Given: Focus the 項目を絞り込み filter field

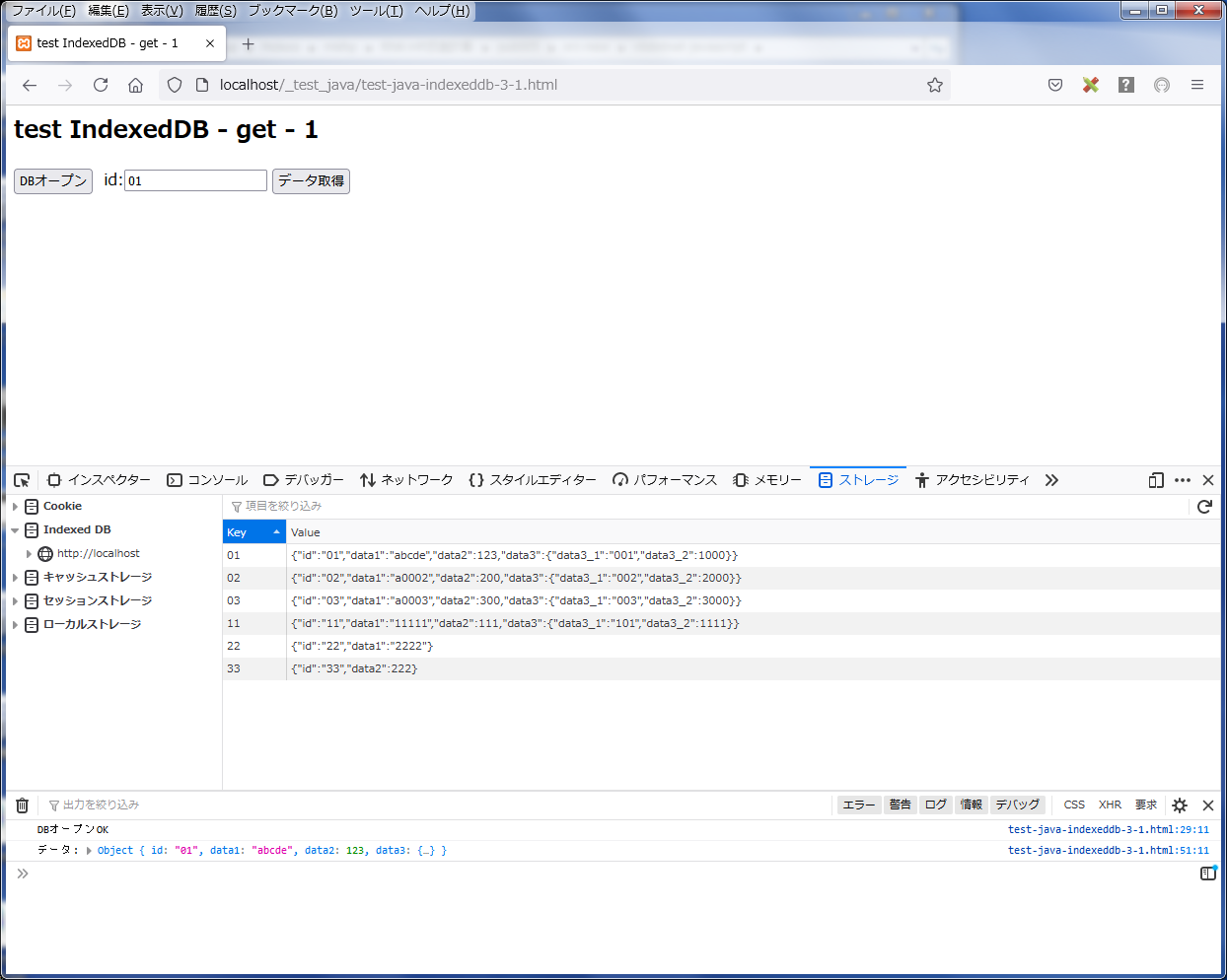Looking at the screenshot, I should (705, 507).
